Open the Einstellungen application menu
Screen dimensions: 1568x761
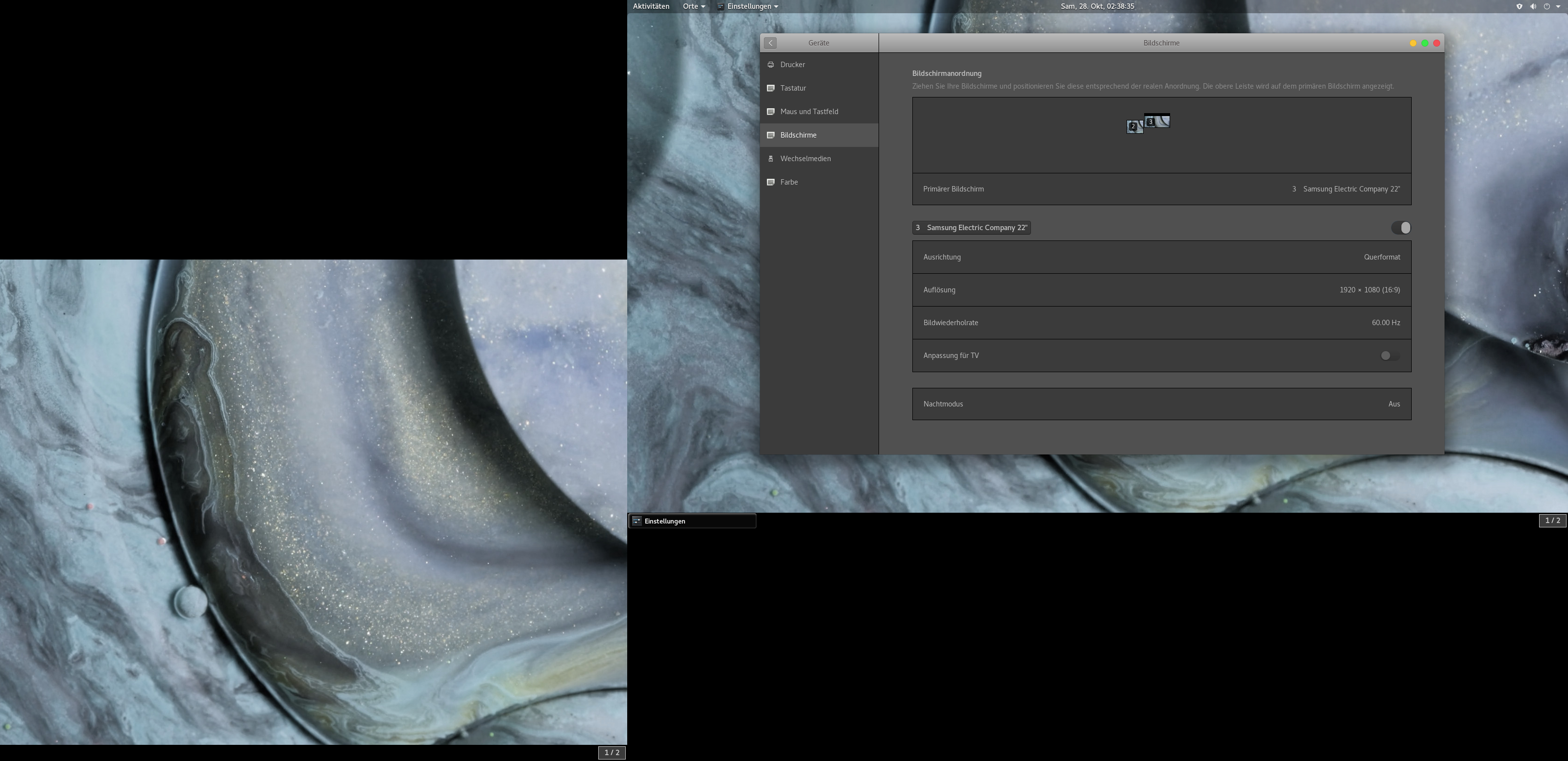click(x=748, y=6)
